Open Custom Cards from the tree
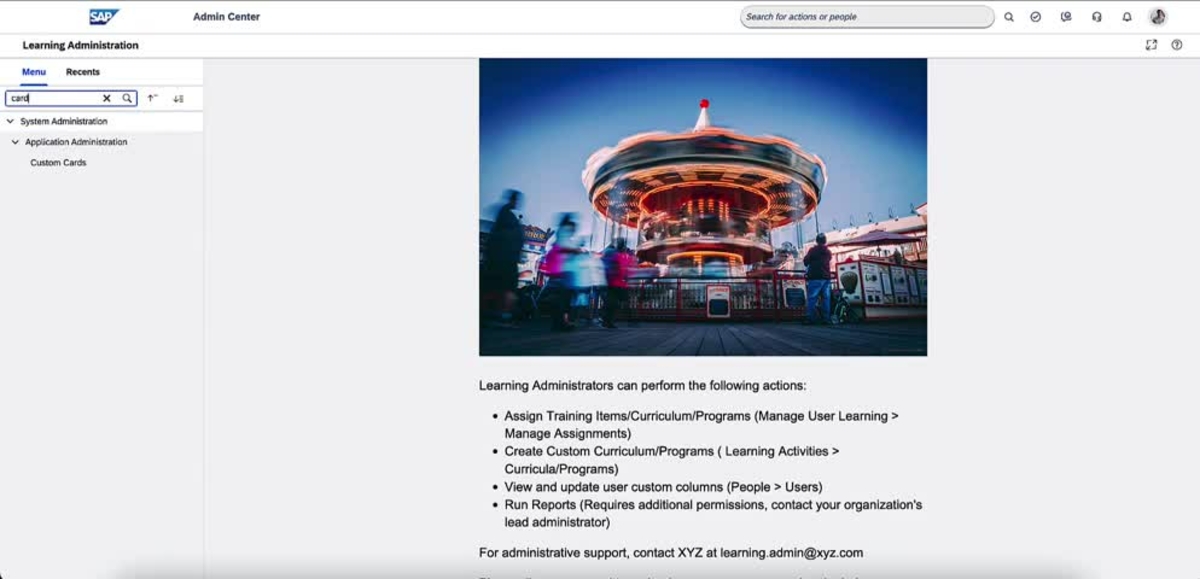The image size is (1200, 579). coord(57,161)
